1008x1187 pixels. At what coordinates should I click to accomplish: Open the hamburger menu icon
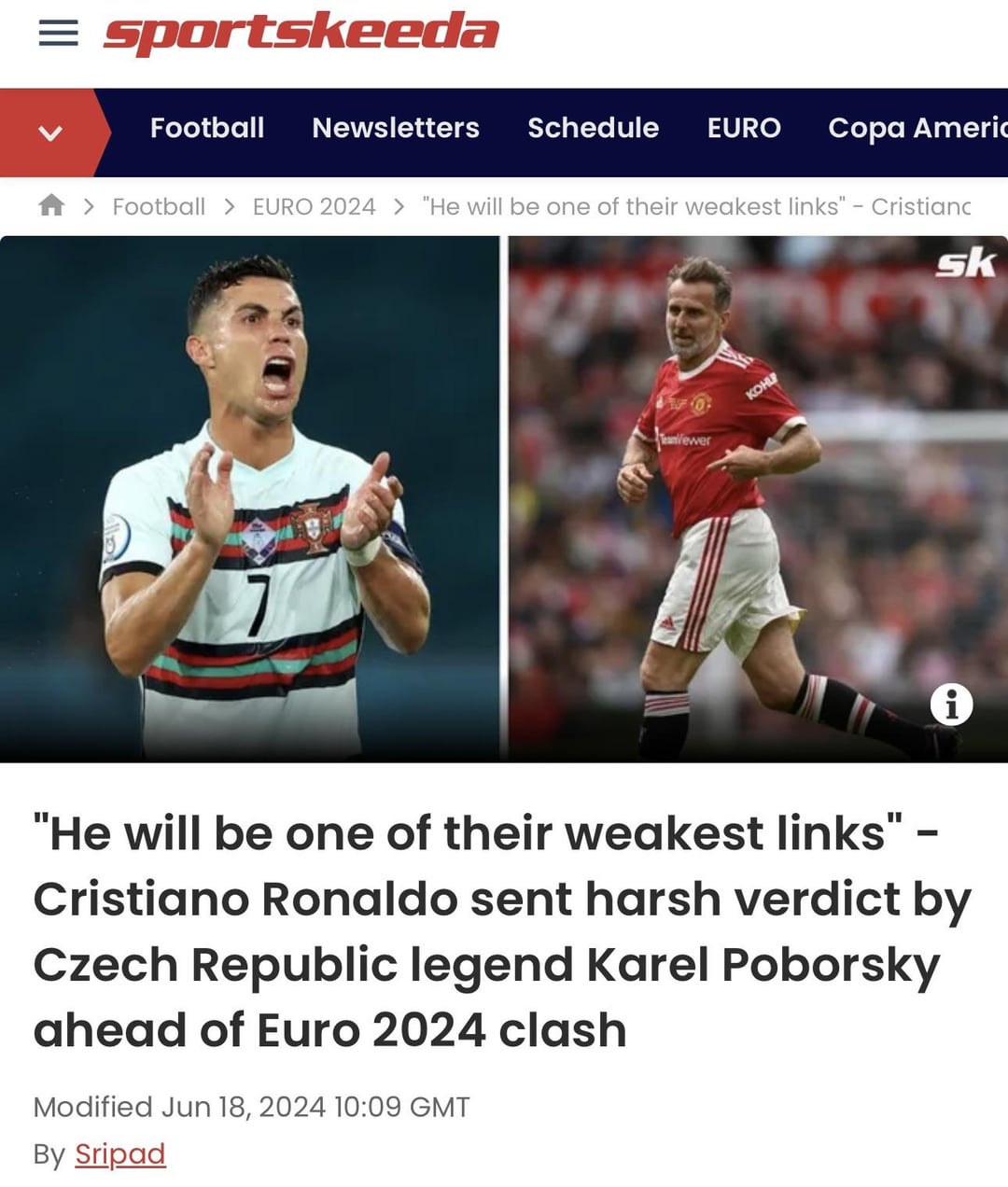click(x=58, y=33)
